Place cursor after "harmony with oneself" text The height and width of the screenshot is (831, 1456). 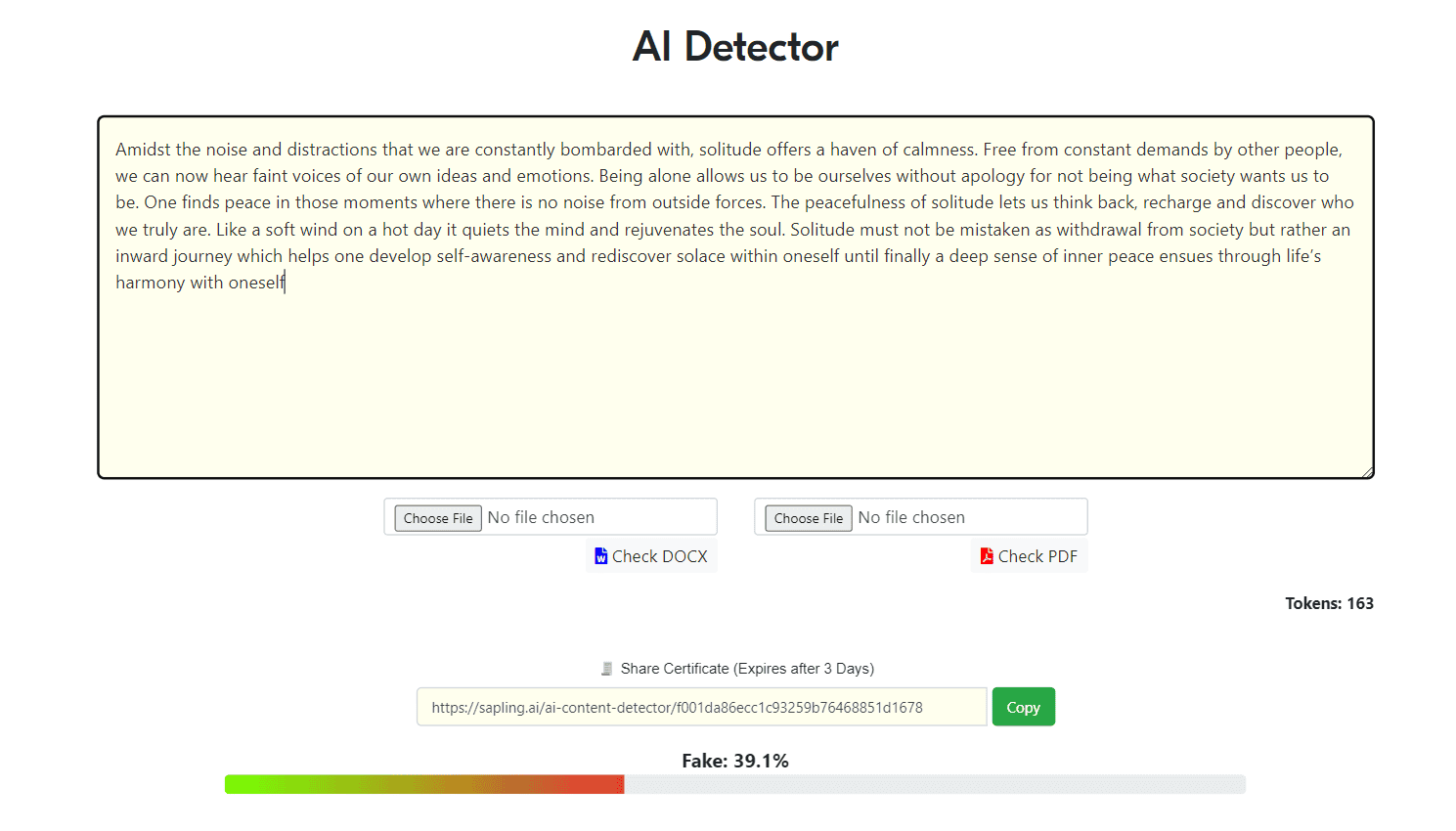pos(285,283)
